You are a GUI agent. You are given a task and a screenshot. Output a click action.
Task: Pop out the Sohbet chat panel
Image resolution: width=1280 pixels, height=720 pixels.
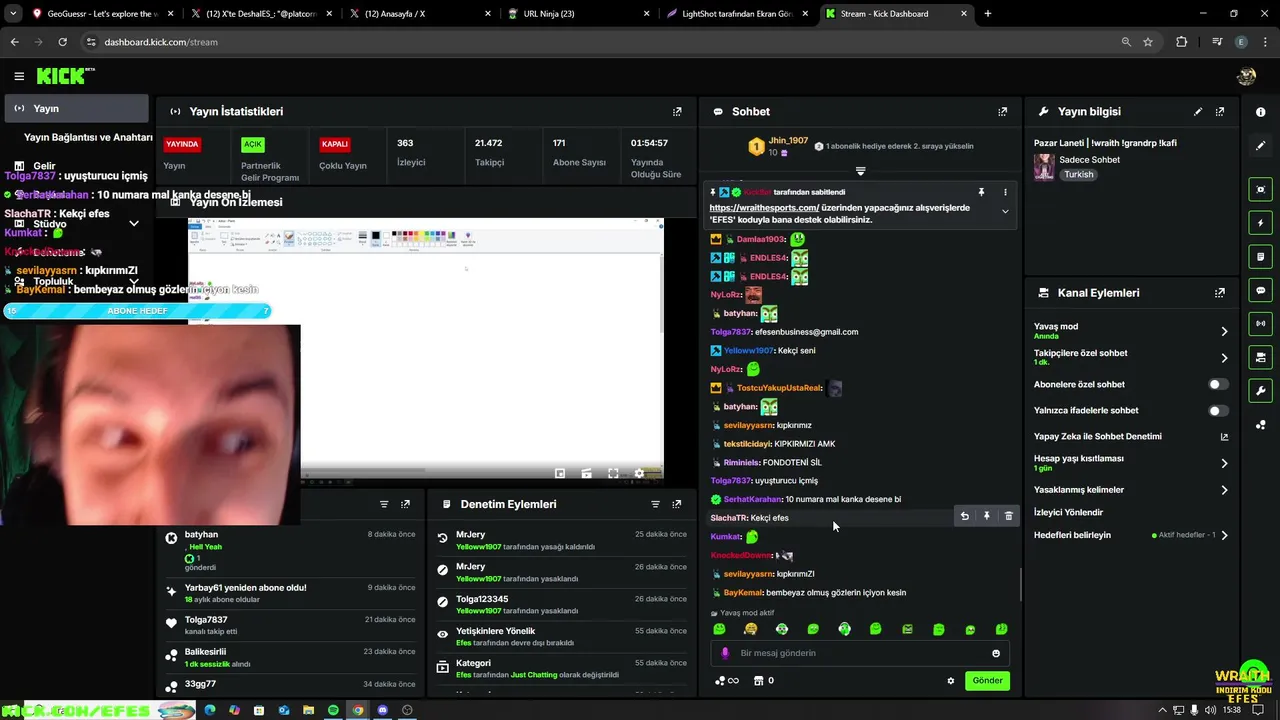(1003, 112)
